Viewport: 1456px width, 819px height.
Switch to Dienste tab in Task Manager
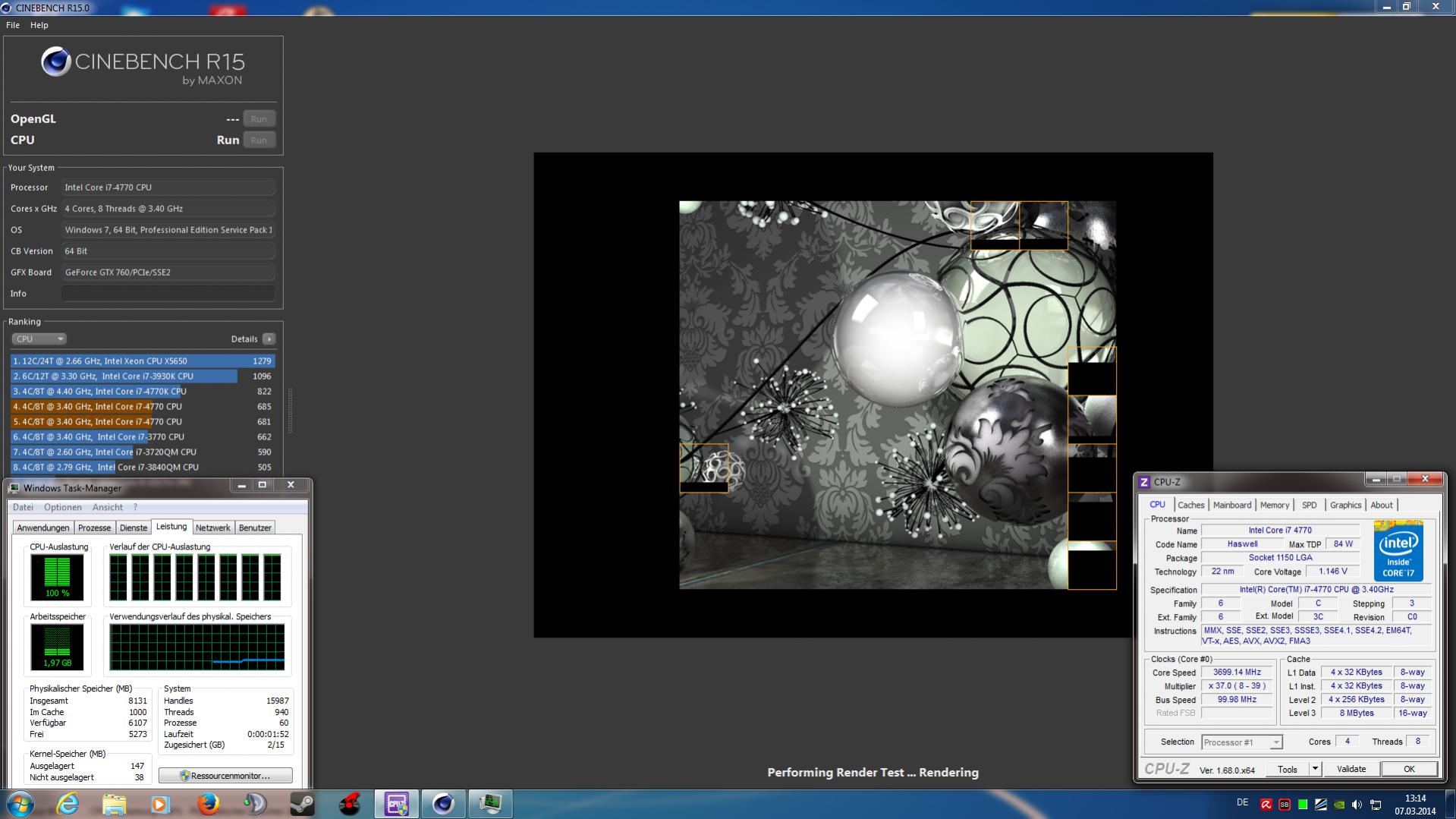click(x=134, y=528)
